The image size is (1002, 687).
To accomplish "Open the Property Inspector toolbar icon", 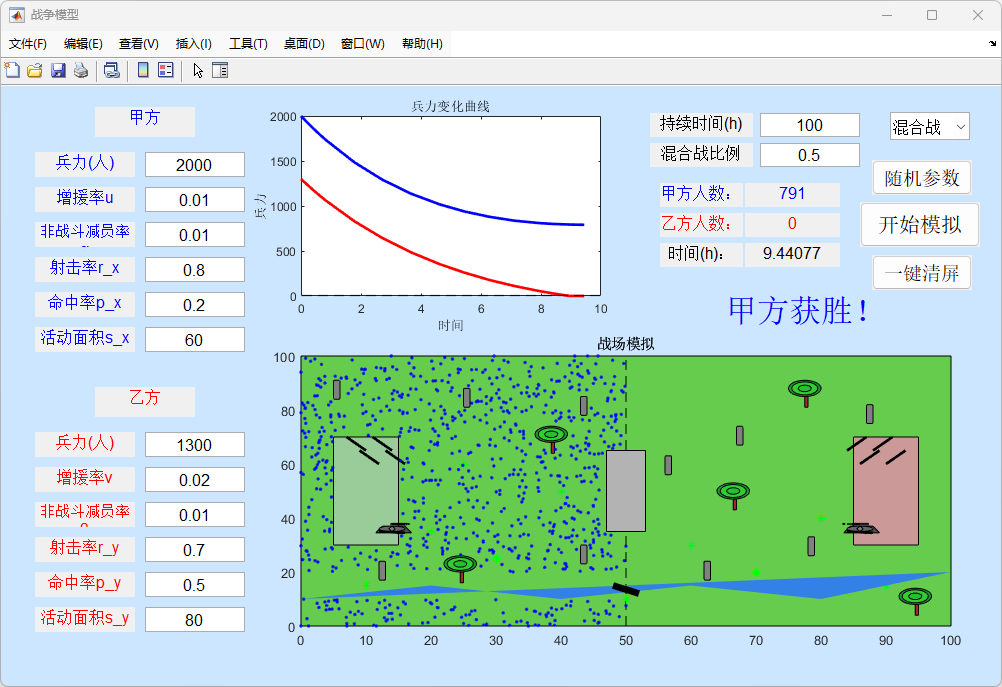I will (220, 70).
